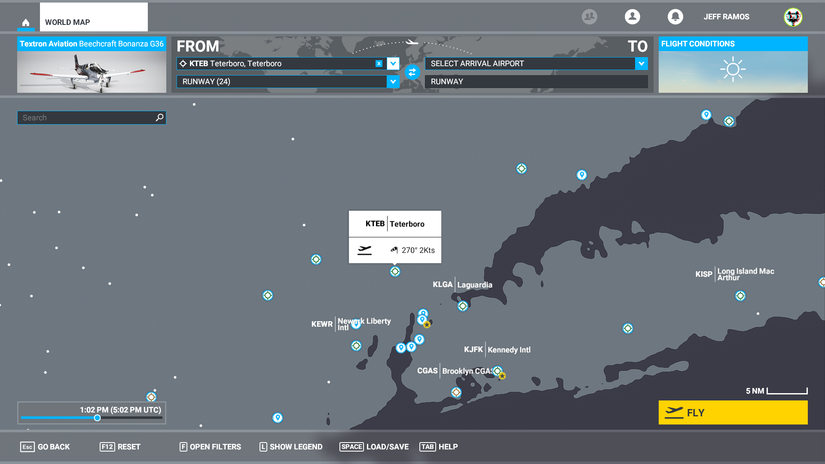
Task: Click Jeff Ramos profile avatar
Action: click(x=792, y=17)
